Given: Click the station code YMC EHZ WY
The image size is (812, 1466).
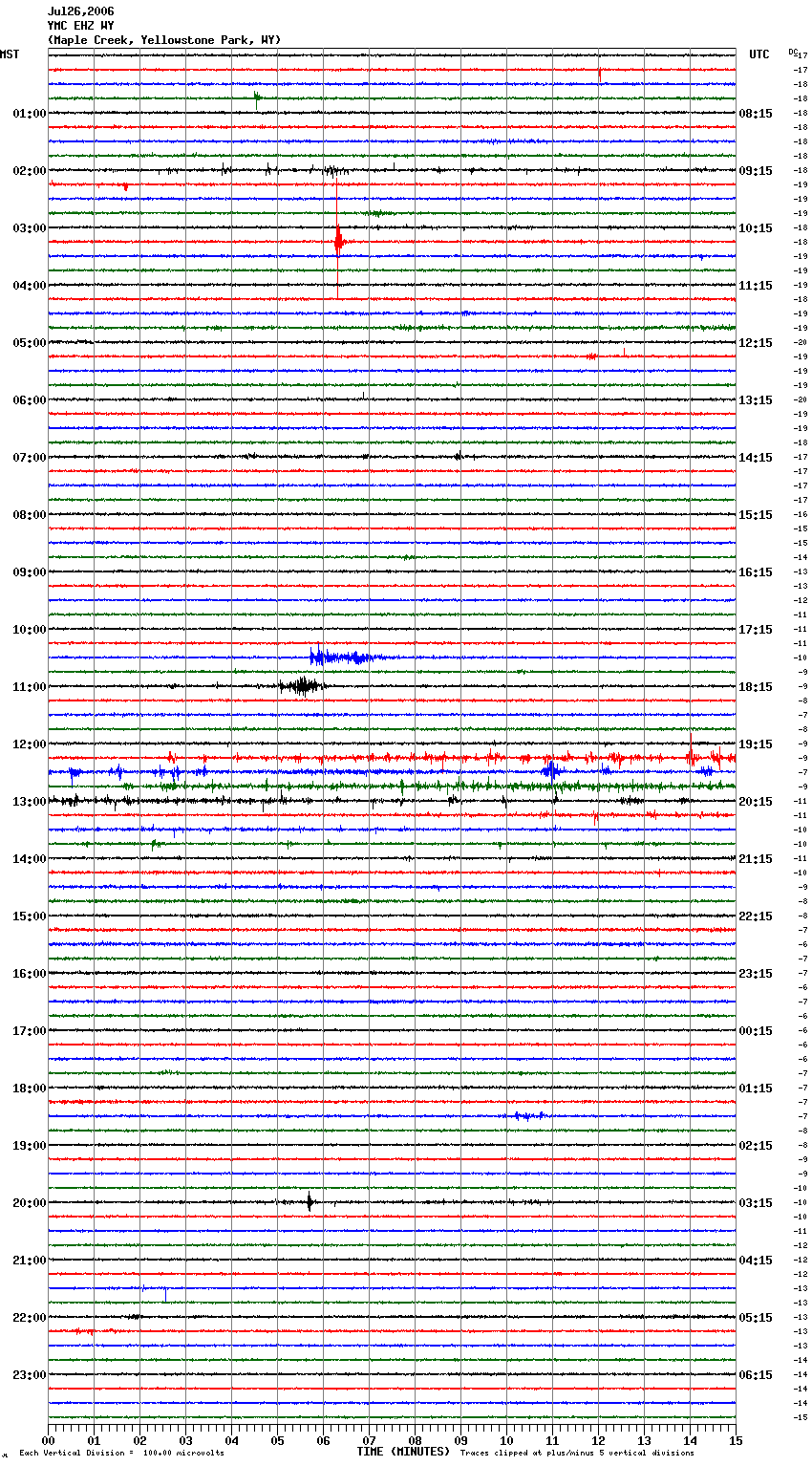Looking at the screenshot, I should click(81, 26).
